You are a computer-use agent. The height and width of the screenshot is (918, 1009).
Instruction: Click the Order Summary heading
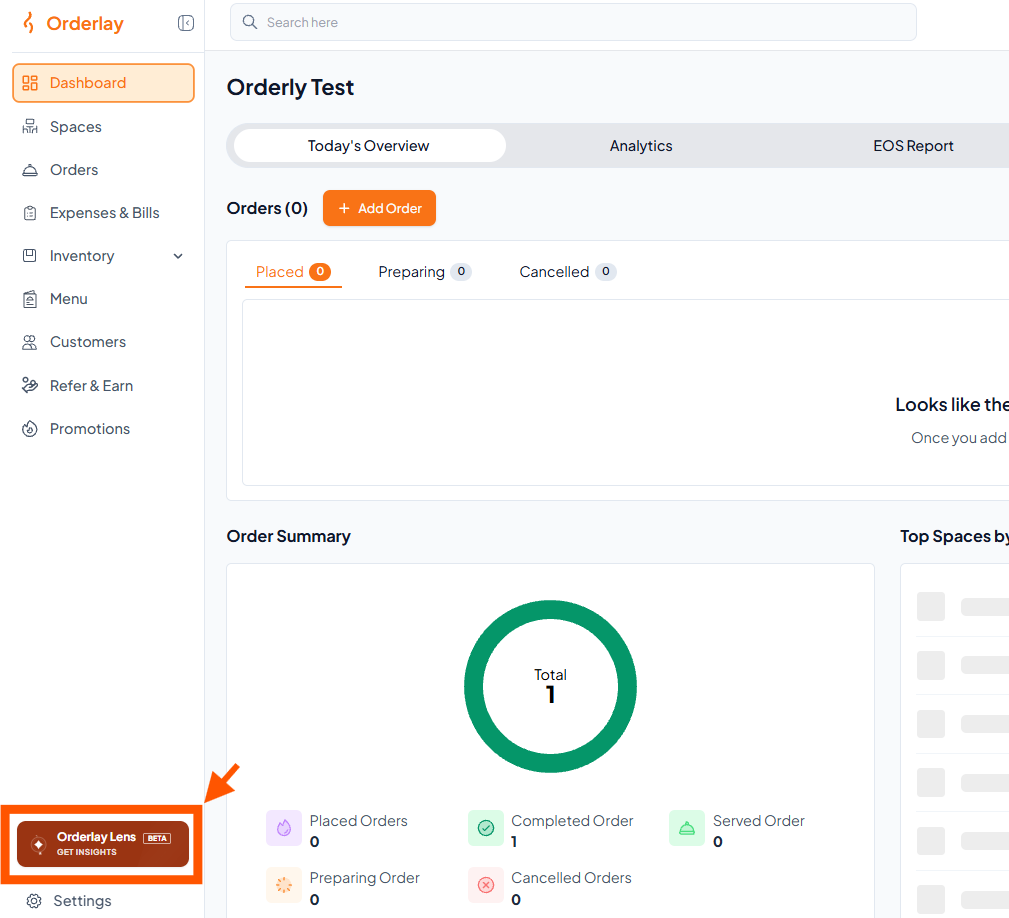click(288, 537)
